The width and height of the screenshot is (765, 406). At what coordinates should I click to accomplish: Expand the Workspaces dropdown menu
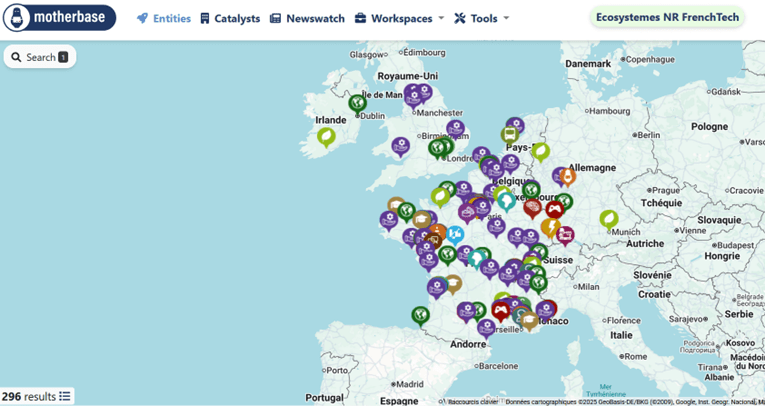click(x=400, y=18)
